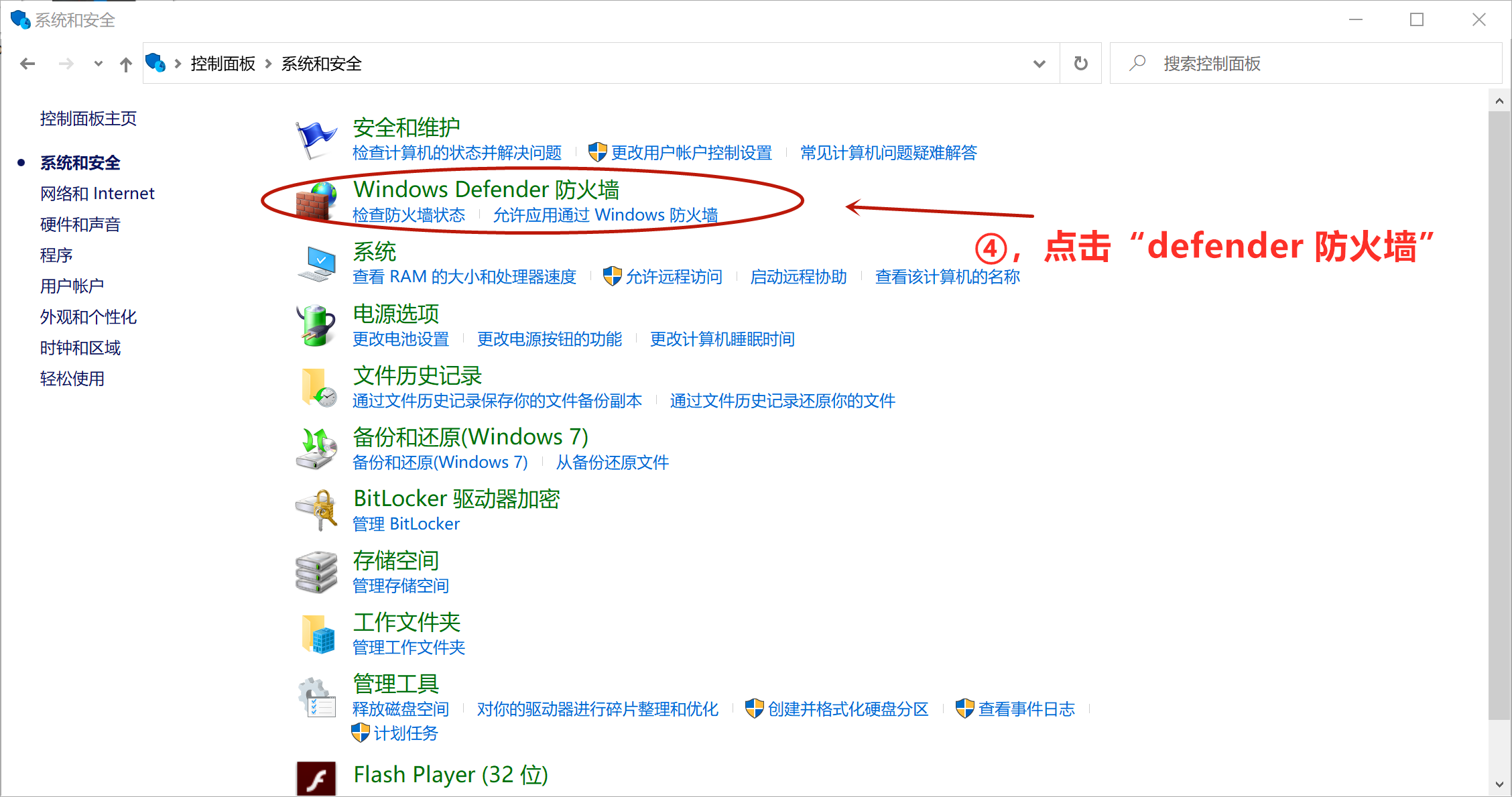Click the up arrow to parent folder
Image resolution: width=1512 pixels, height=797 pixels.
coord(125,64)
